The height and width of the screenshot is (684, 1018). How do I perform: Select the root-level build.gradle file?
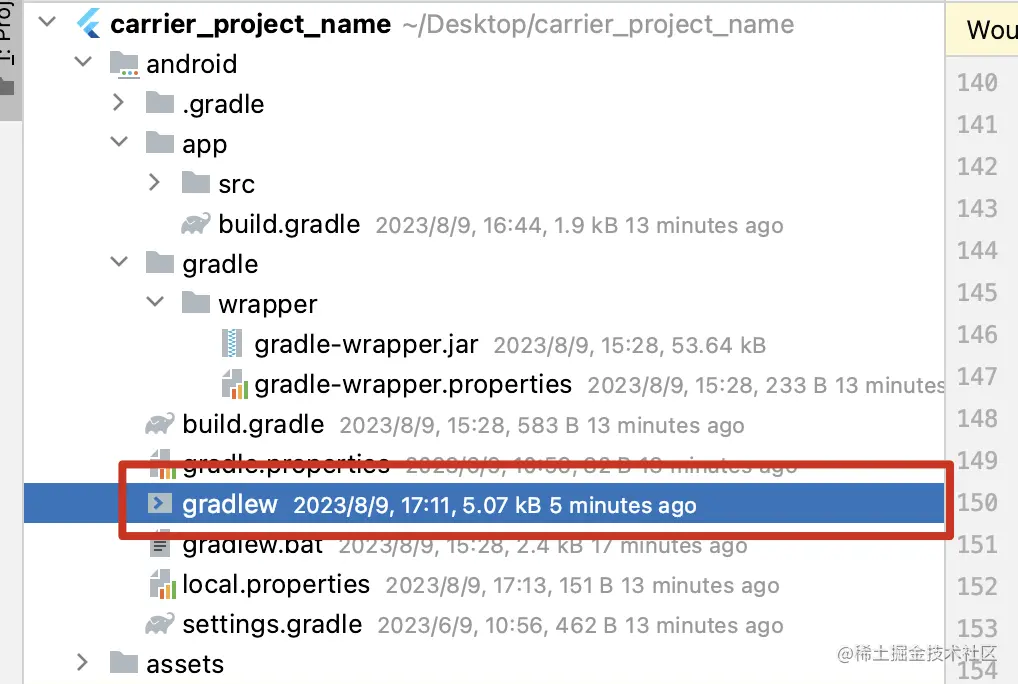[253, 424]
